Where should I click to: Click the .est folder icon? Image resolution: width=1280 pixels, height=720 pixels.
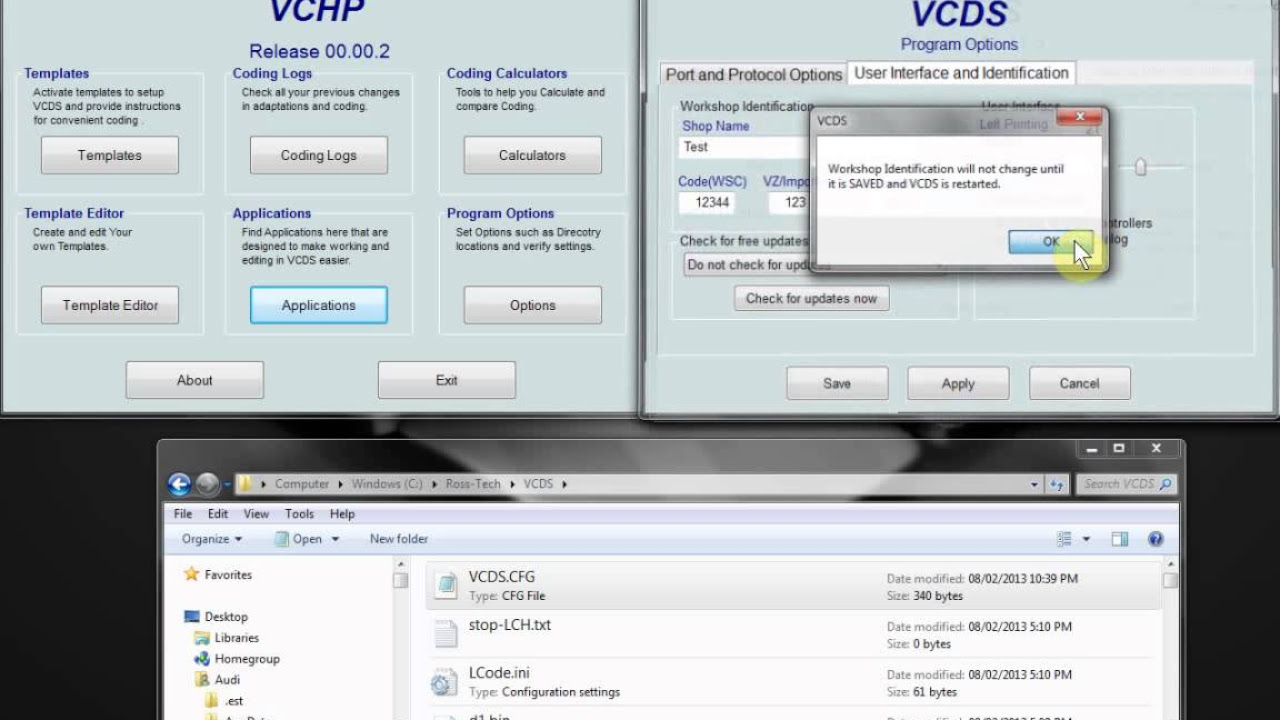(x=211, y=701)
